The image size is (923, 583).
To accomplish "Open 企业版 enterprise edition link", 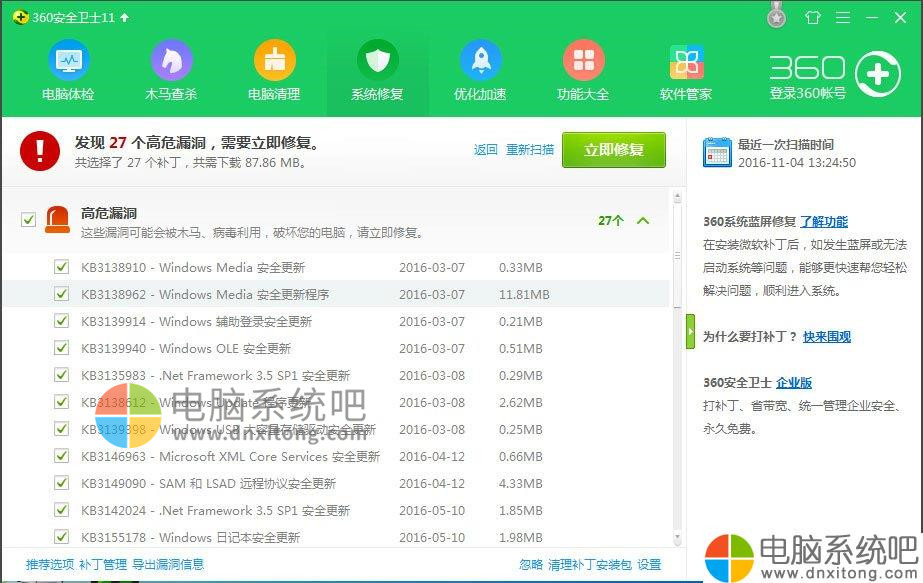I will 794,383.
